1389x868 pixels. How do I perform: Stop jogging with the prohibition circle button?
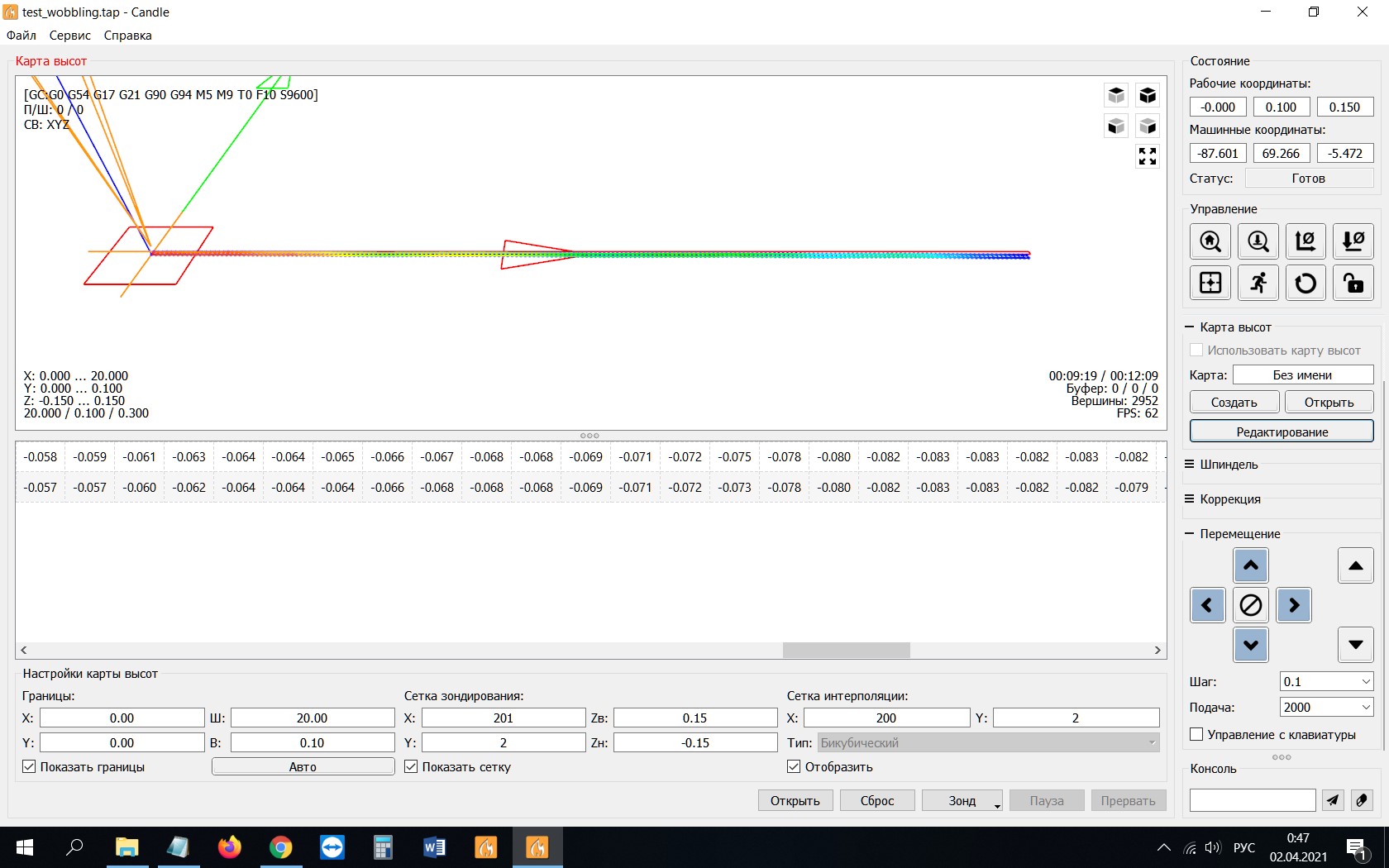[x=1251, y=605]
